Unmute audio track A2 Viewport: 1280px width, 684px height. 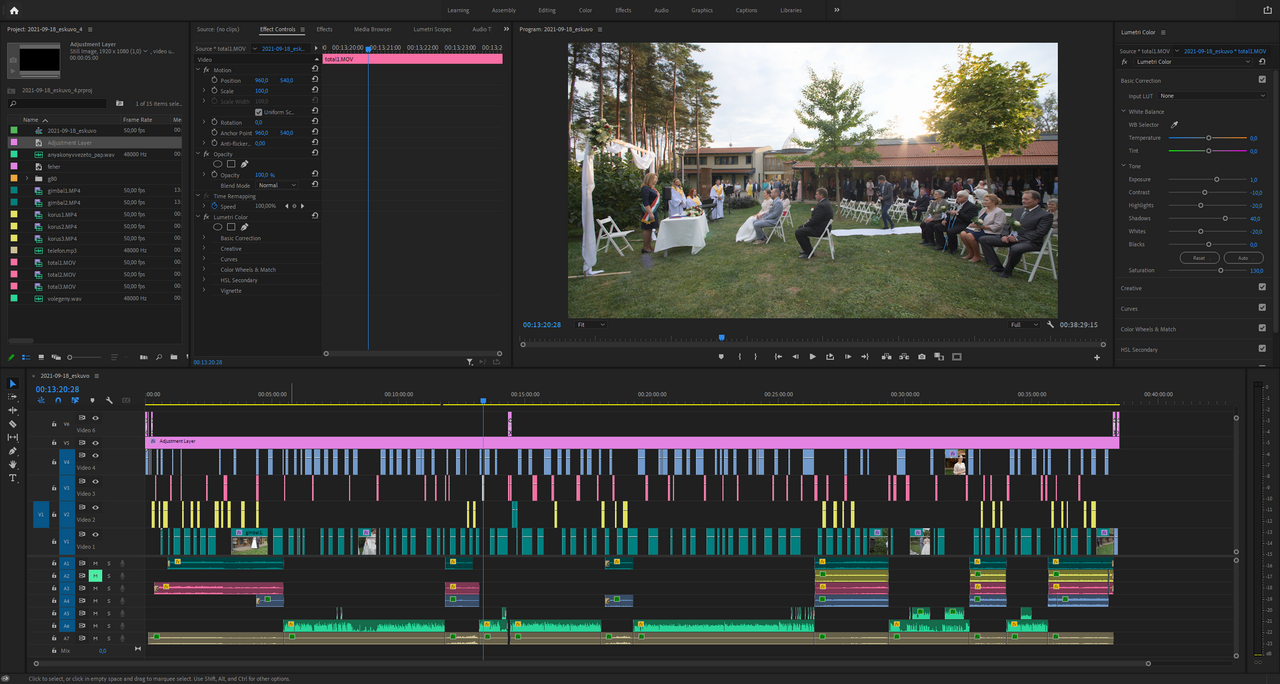95,576
